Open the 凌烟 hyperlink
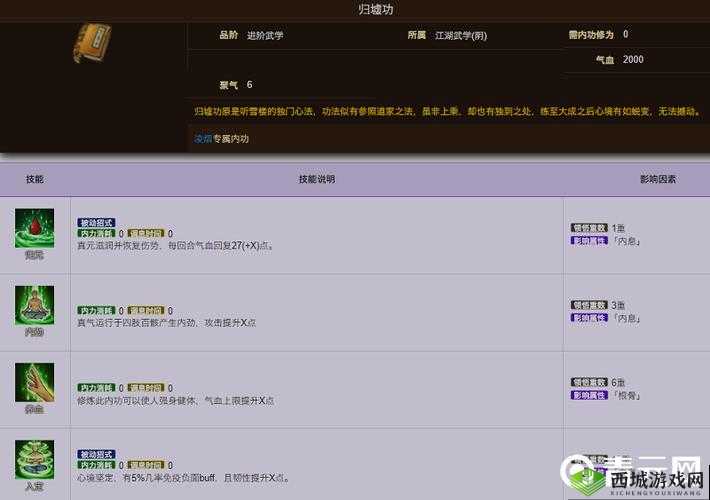 (x=202, y=139)
